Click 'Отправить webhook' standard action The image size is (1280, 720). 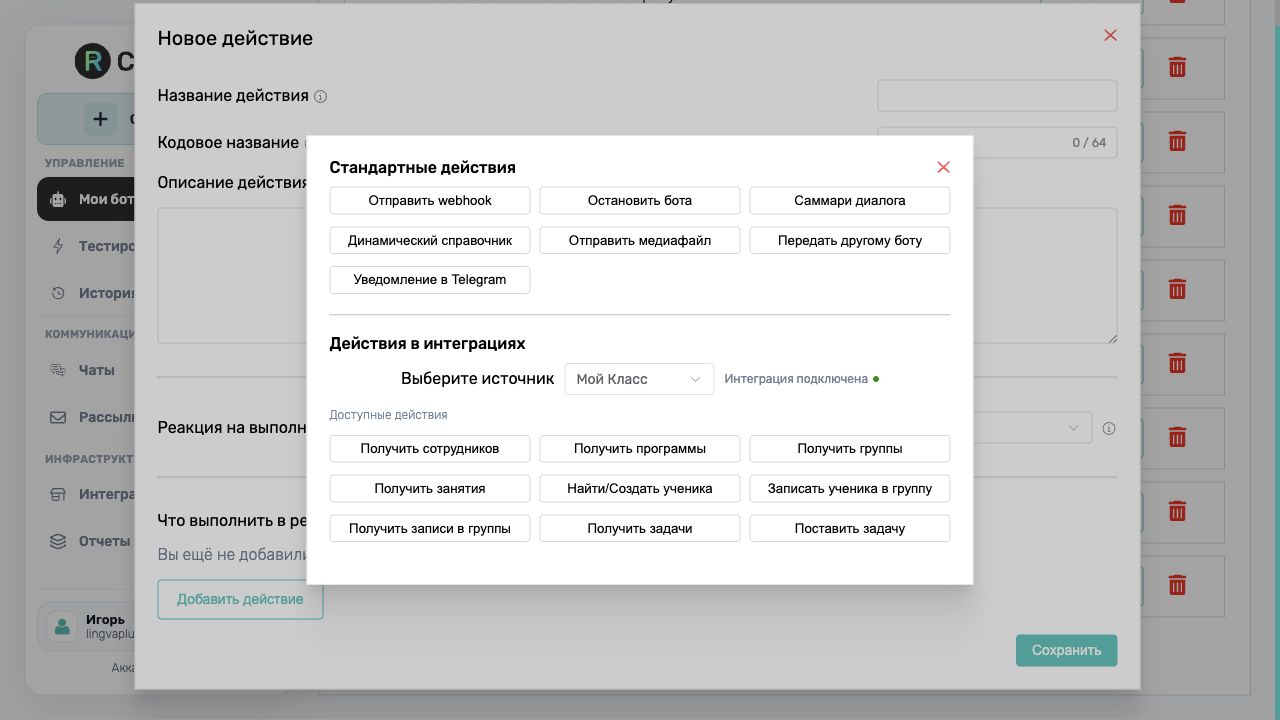[430, 200]
